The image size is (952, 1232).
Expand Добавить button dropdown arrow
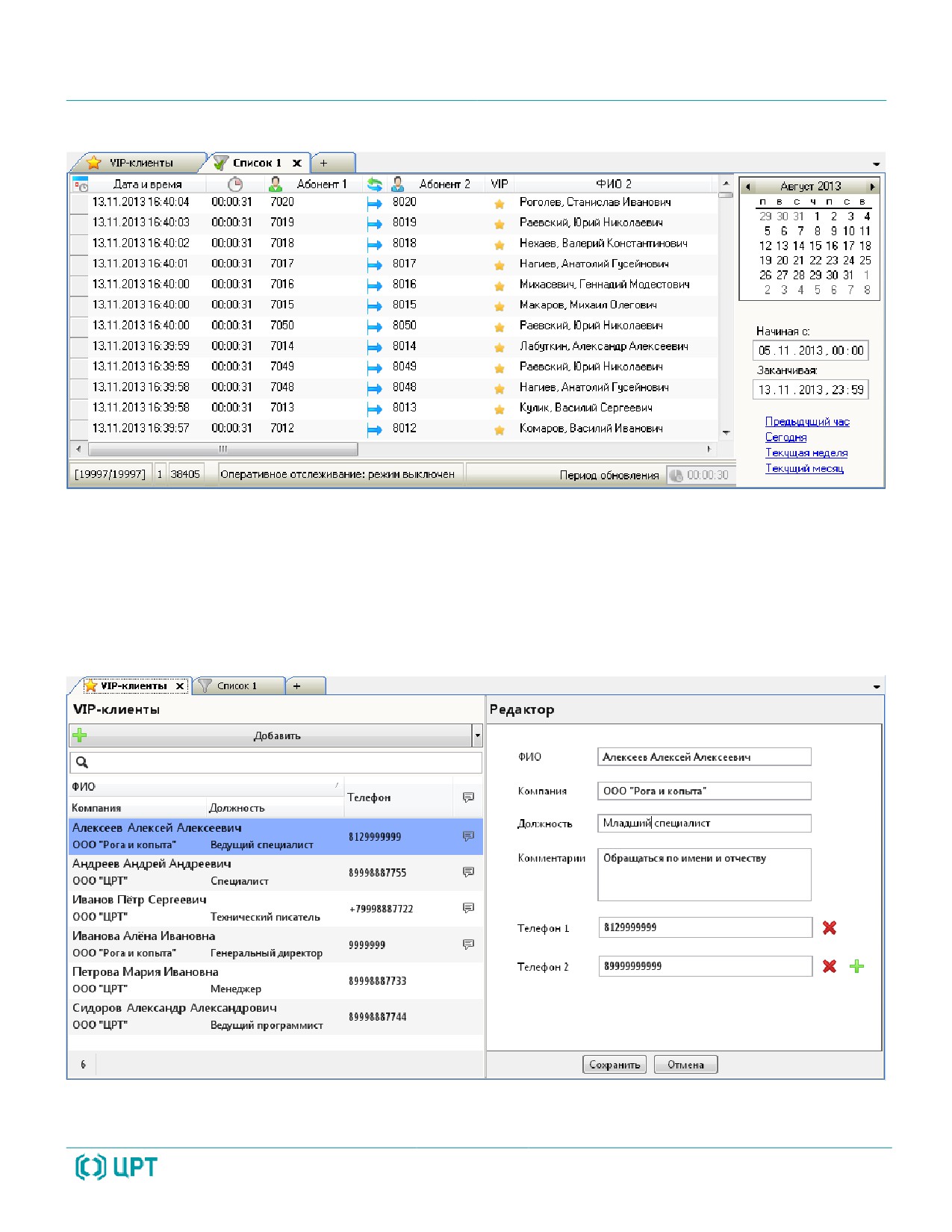(x=478, y=735)
